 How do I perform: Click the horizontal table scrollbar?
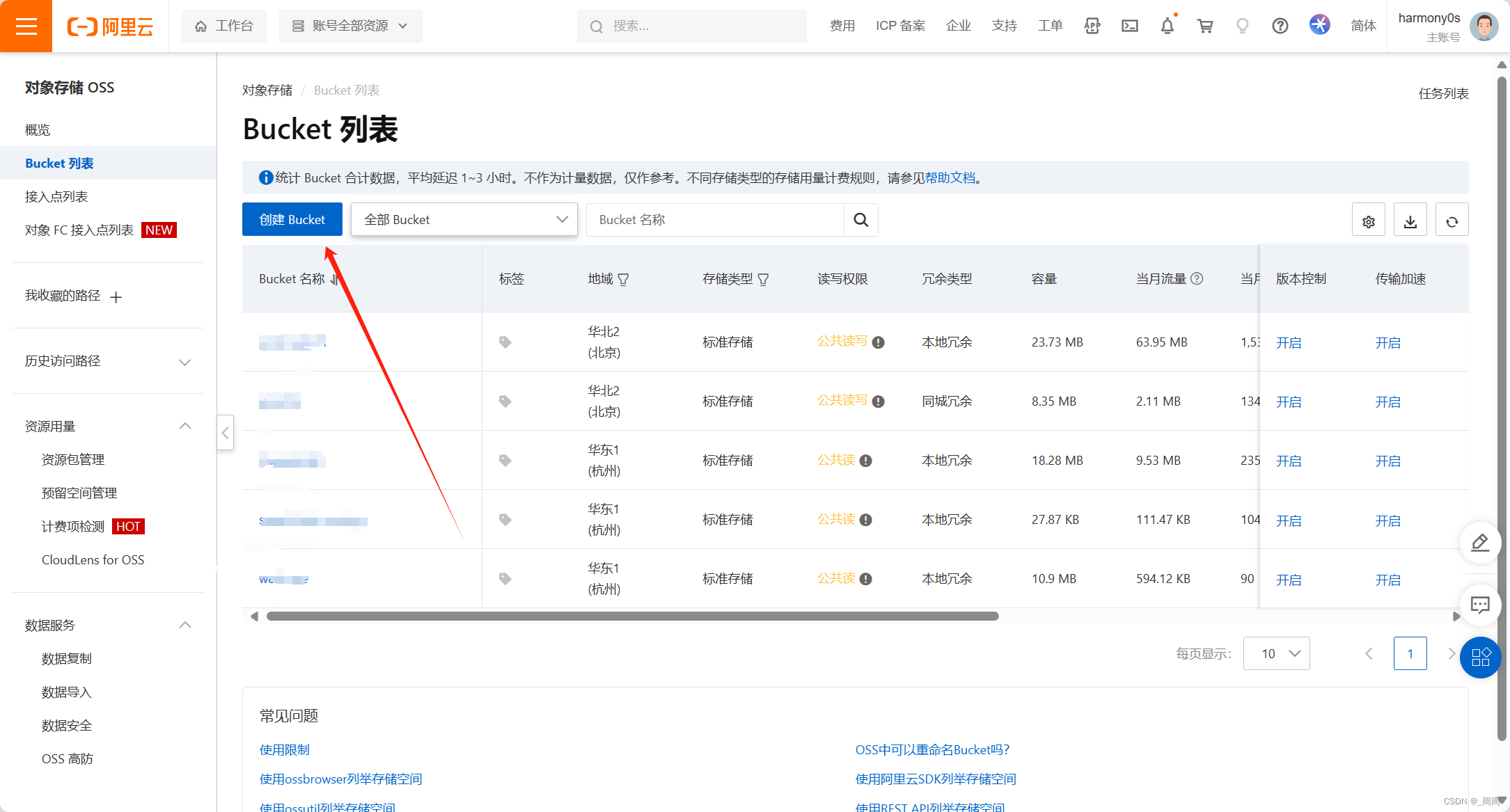pos(632,616)
